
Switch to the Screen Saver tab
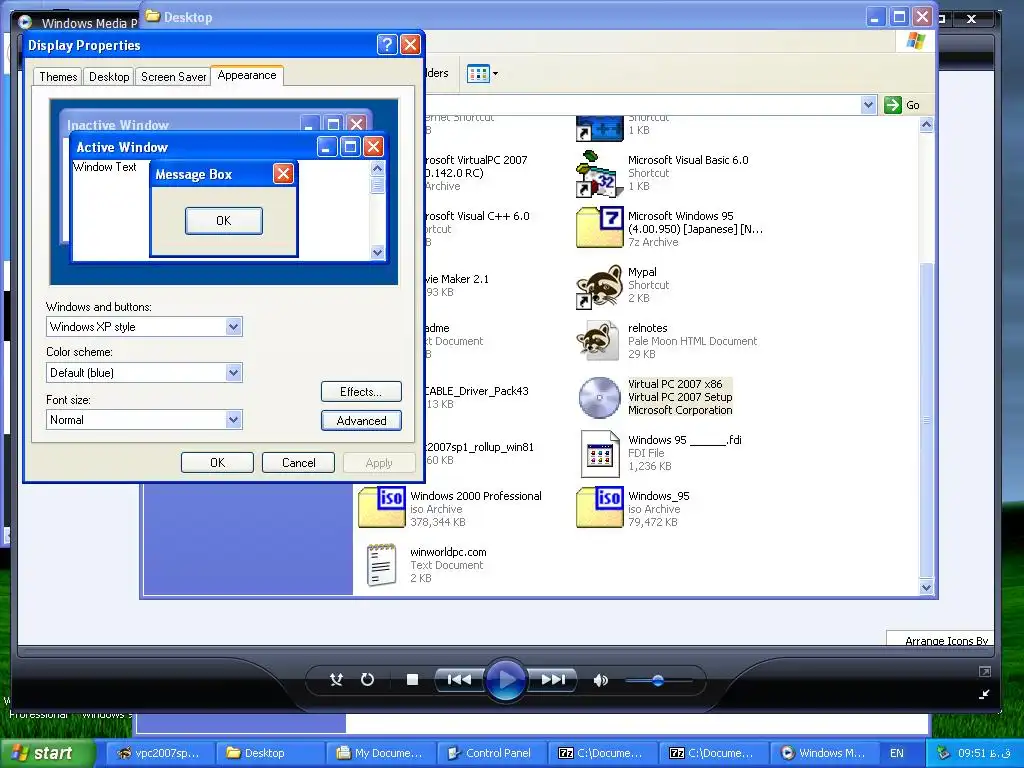[x=173, y=77]
